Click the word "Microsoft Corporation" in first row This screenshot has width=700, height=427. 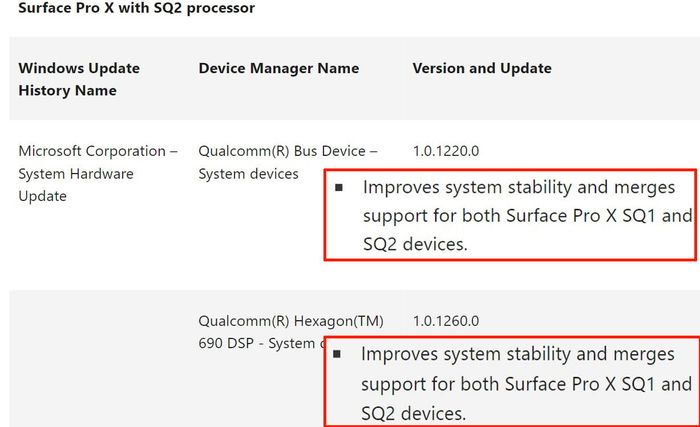pos(91,151)
